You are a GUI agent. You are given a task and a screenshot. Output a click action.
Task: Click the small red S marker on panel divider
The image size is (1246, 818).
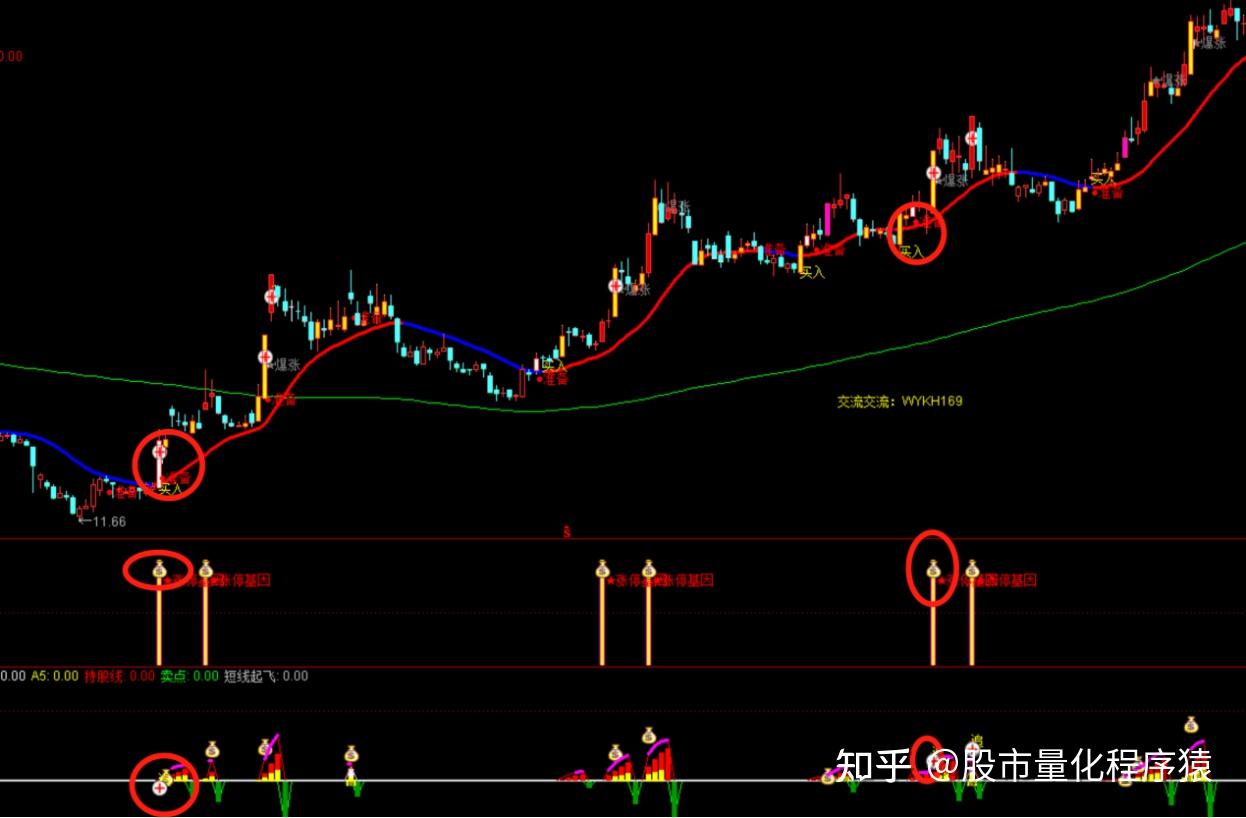[566, 532]
